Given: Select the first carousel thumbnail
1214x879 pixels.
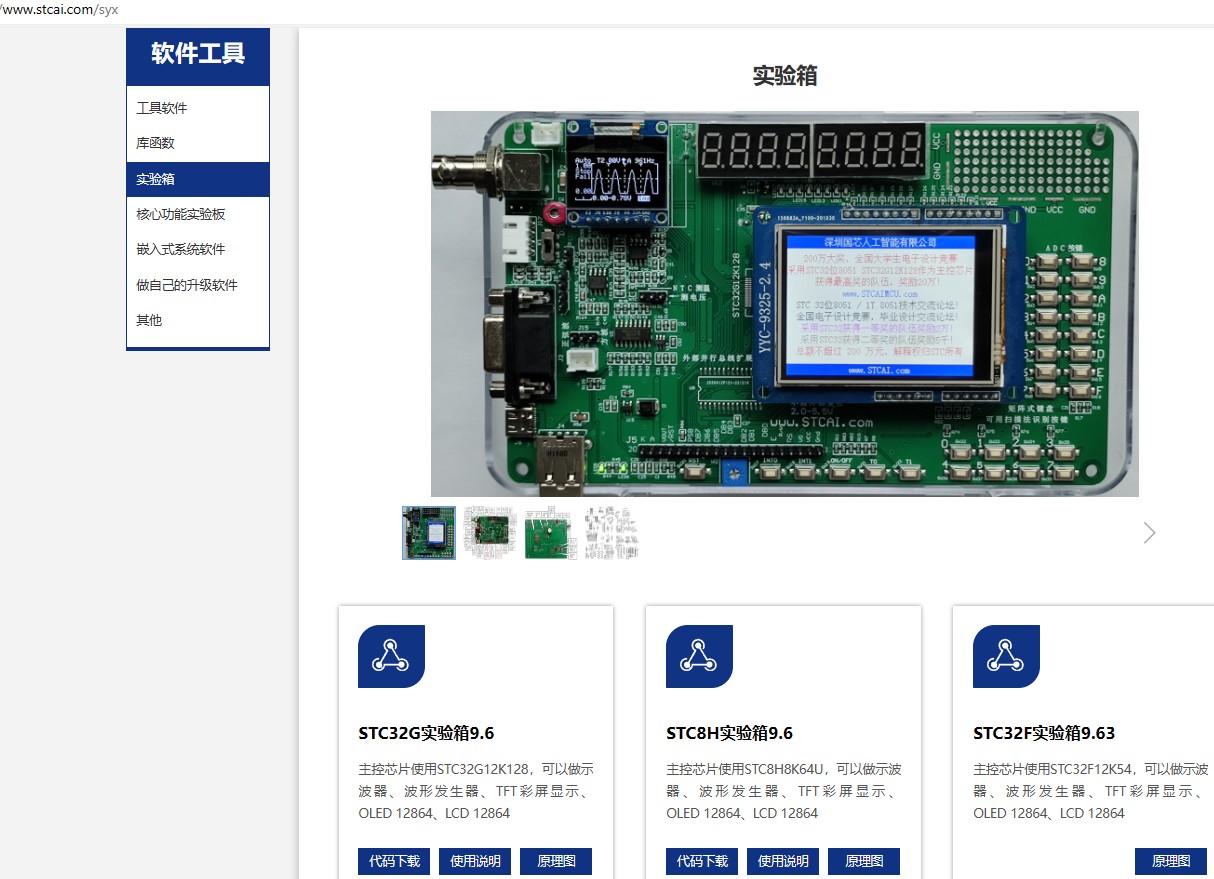Looking at the screenshot, I should 429,533.
